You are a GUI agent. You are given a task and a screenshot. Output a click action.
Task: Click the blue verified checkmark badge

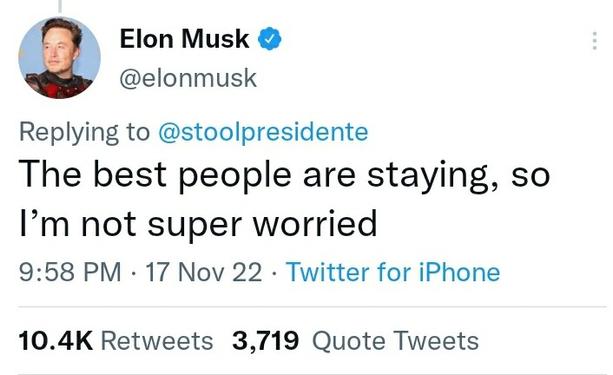[269, 39]
